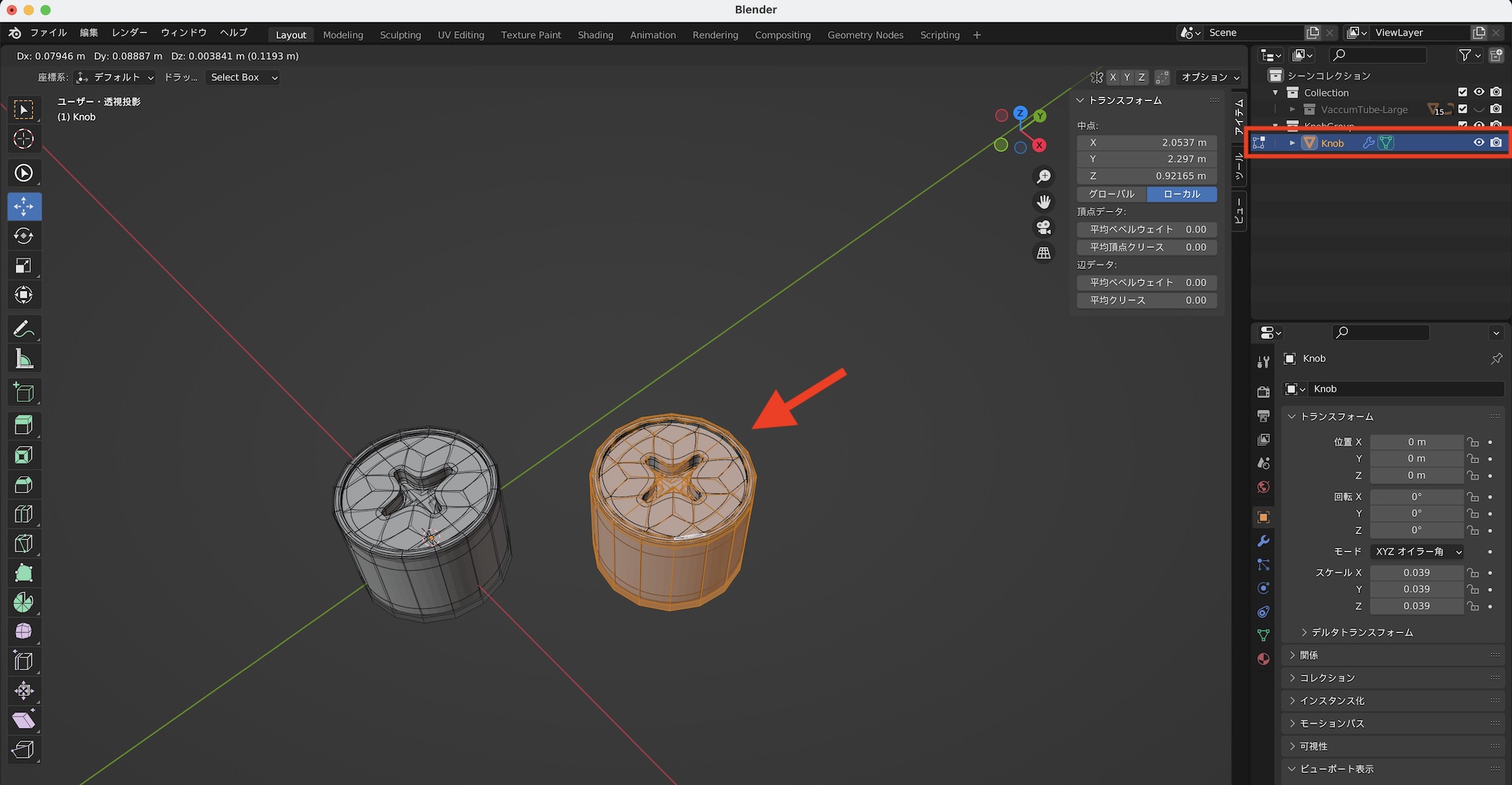Open the レンダー menu
Image resolution: width=1512 pixels, height=785 pixels.
click(x=129, y=32)
